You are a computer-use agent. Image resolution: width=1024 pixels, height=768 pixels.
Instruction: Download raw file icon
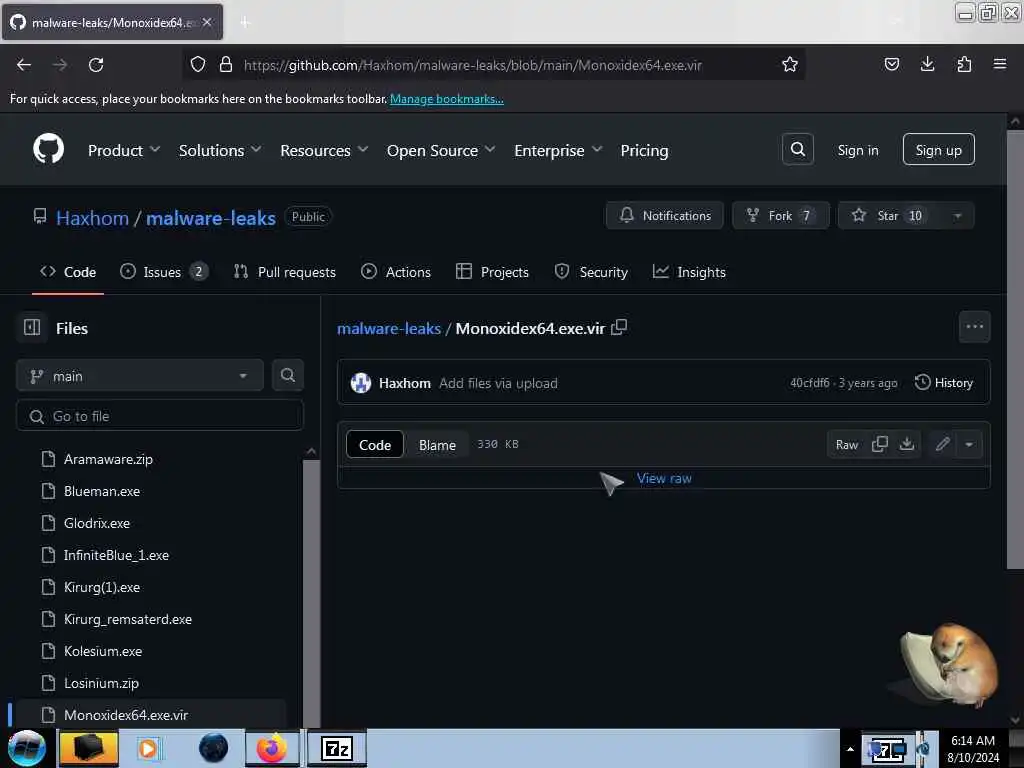(x=906, y=444)
